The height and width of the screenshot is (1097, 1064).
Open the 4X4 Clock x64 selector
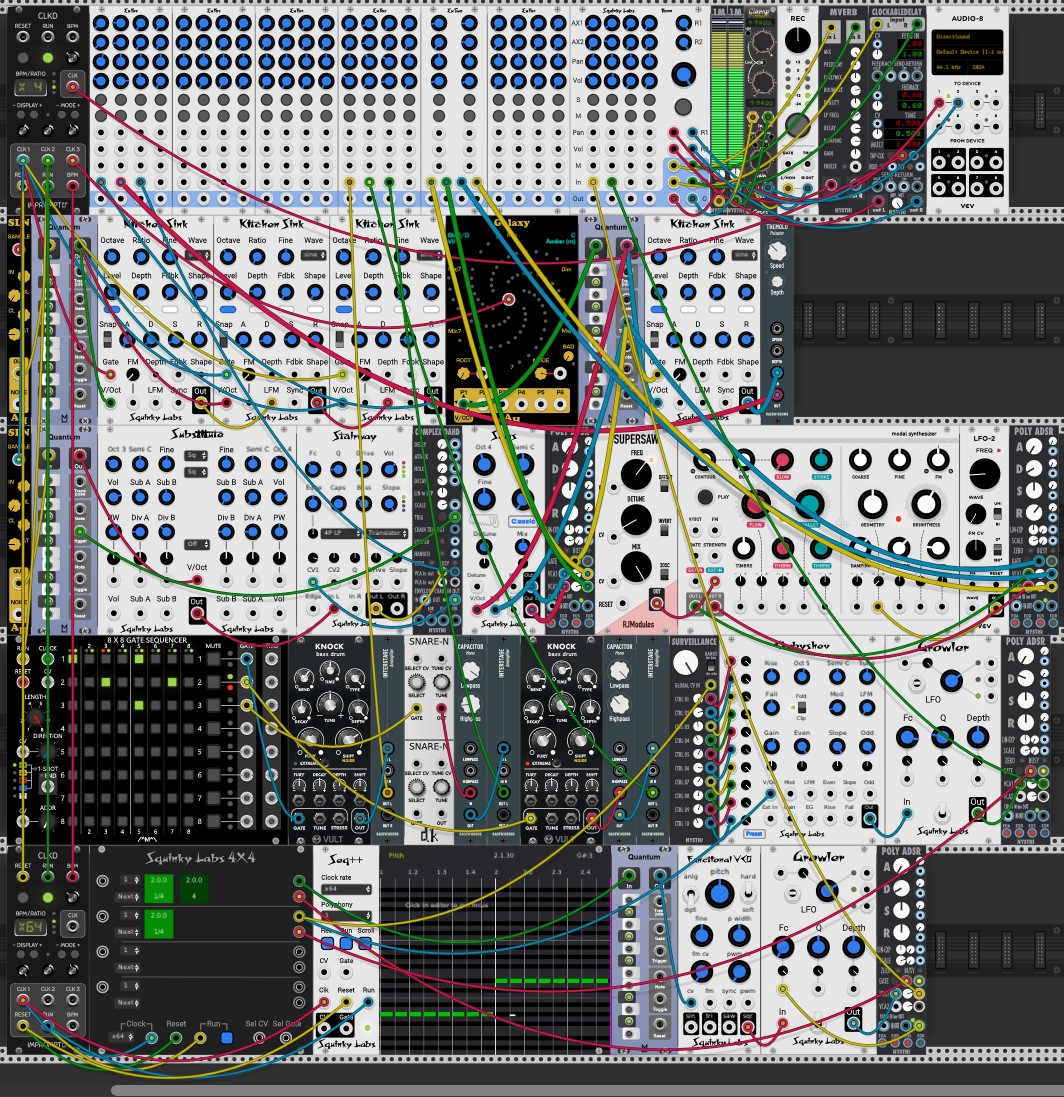[123, 1036]
